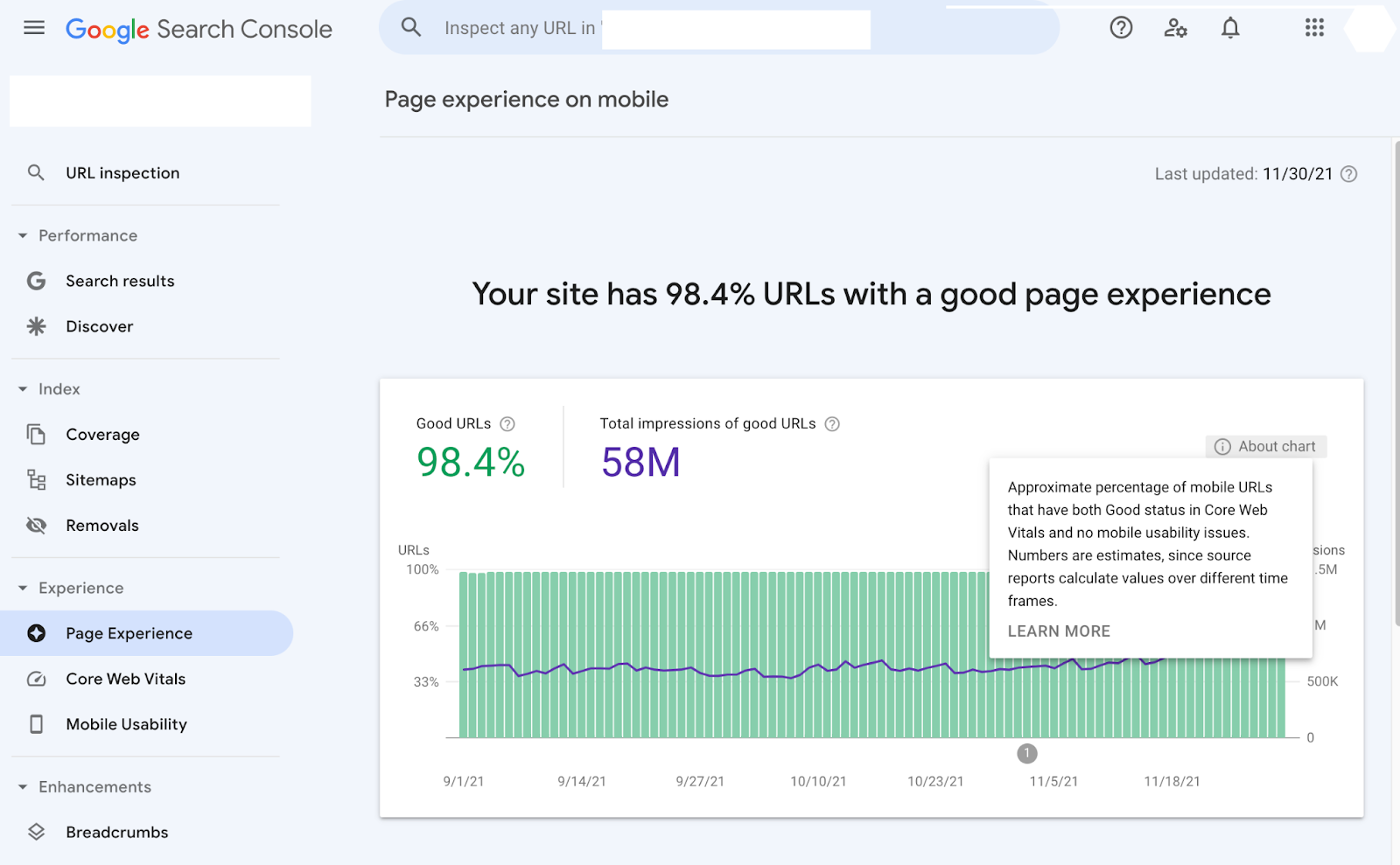Click the 9/27/21 date axis label
This screenshot has width=1400, height=865.
700,782
